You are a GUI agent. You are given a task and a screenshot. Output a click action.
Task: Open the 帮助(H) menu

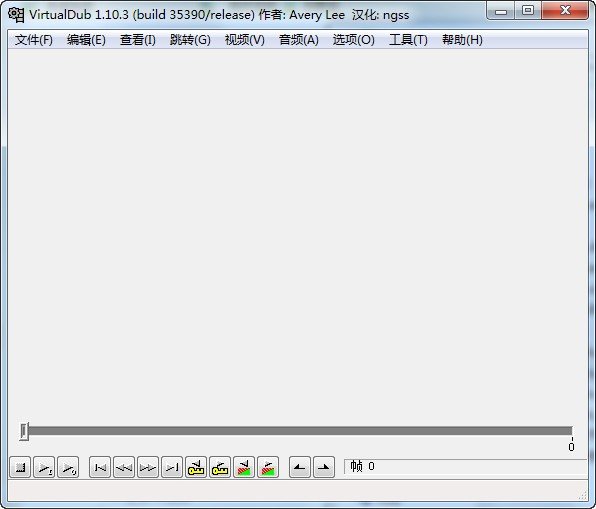point(462,40)
